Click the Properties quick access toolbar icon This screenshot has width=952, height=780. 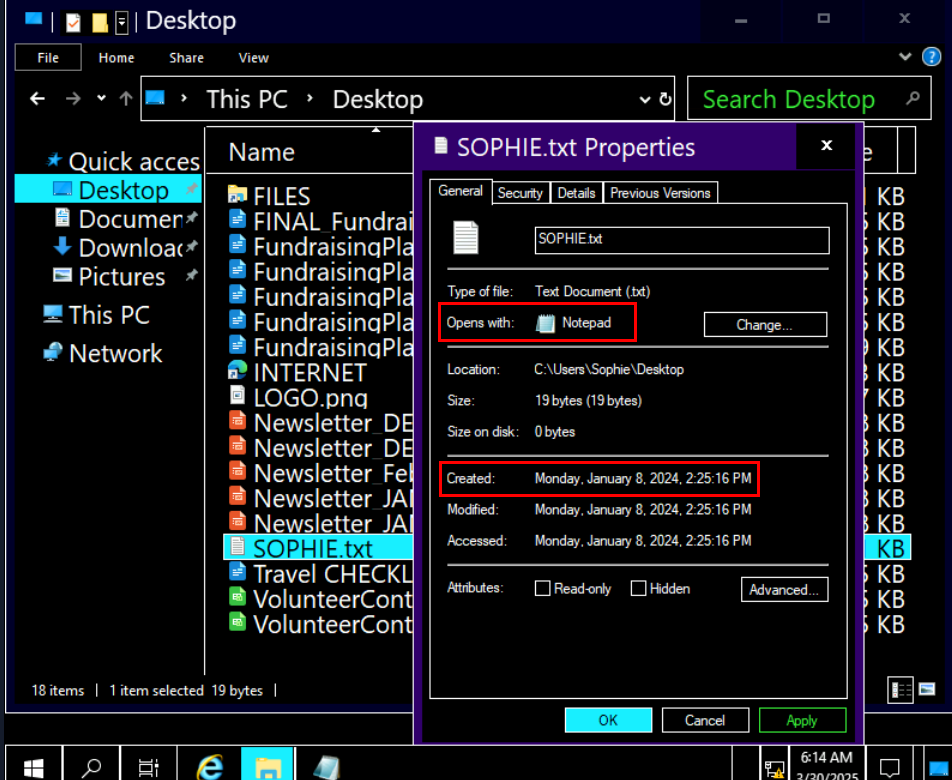click(73, 21)
